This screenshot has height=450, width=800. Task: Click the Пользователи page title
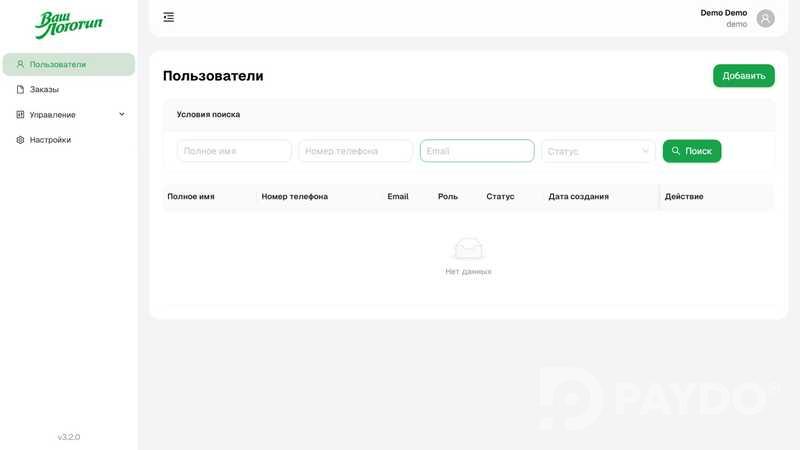tap(213, 76)
